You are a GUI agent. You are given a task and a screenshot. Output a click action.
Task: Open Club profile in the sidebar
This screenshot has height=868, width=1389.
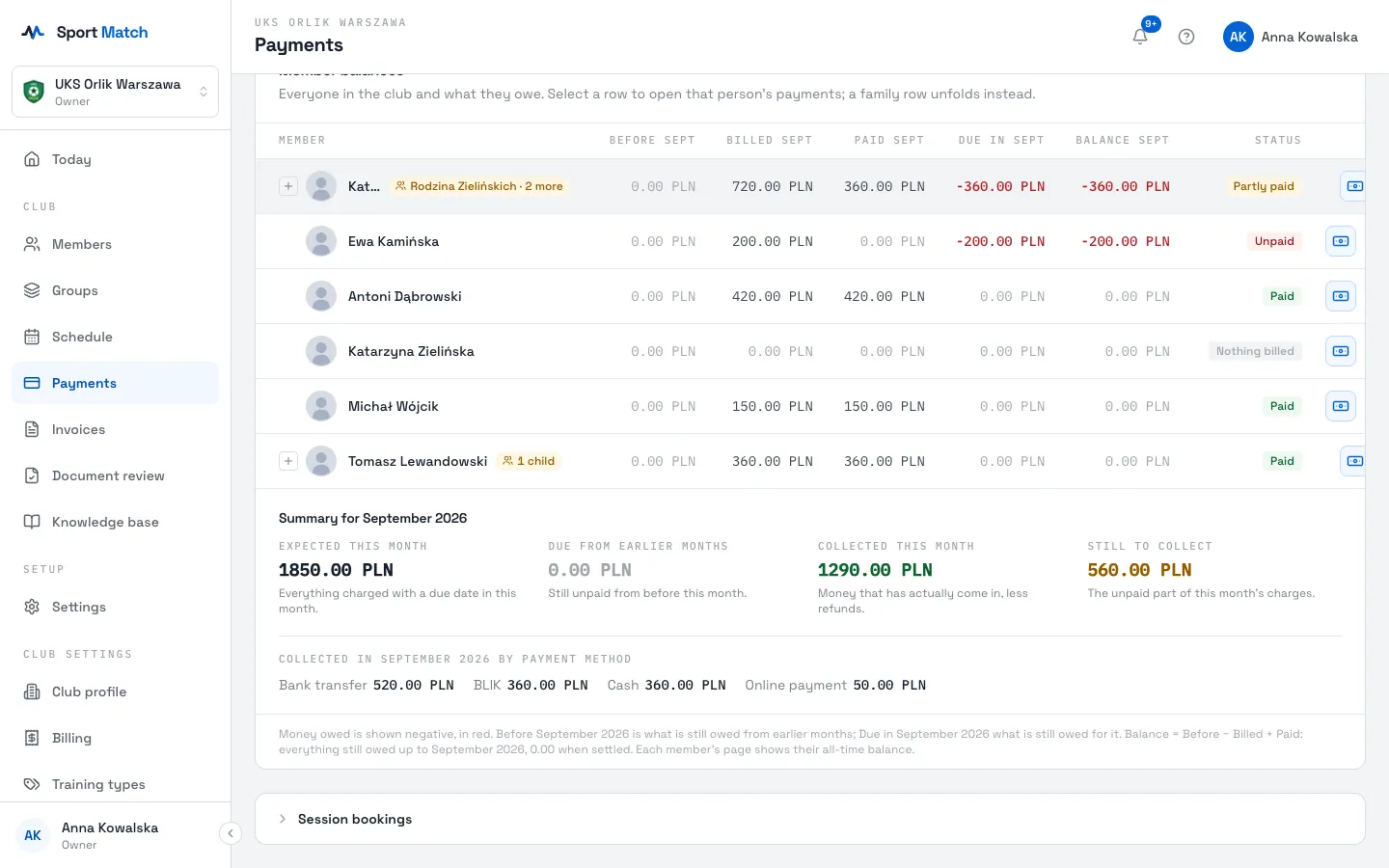coord(115,692)
